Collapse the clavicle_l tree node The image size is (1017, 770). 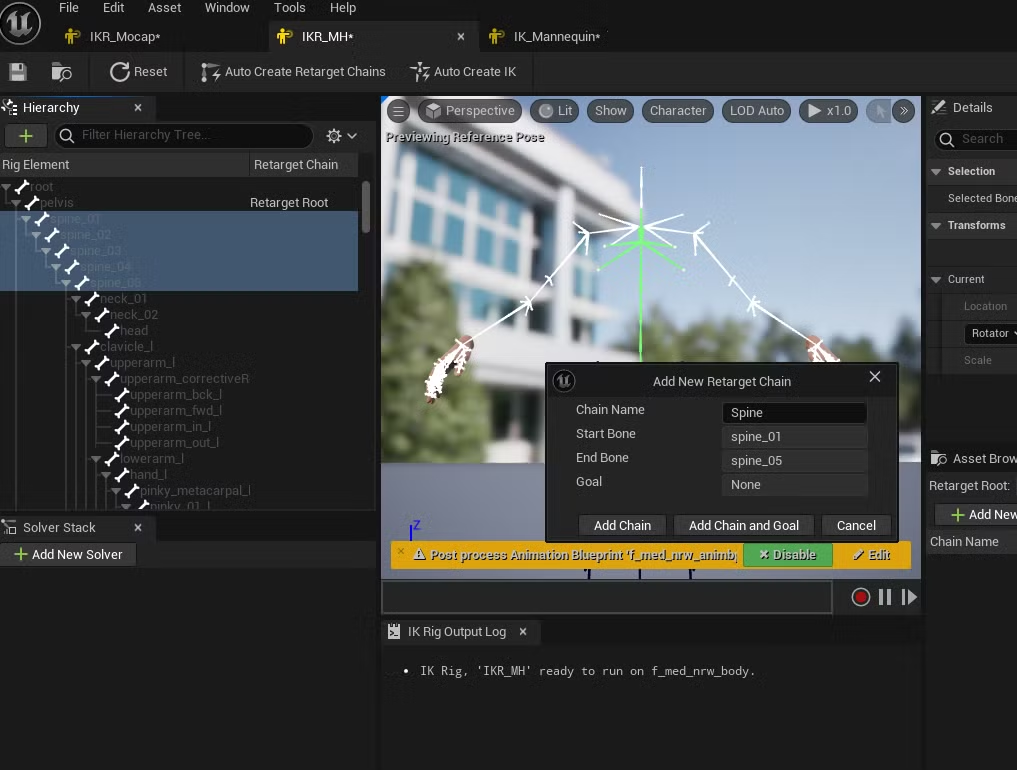[x=77, y=347]
